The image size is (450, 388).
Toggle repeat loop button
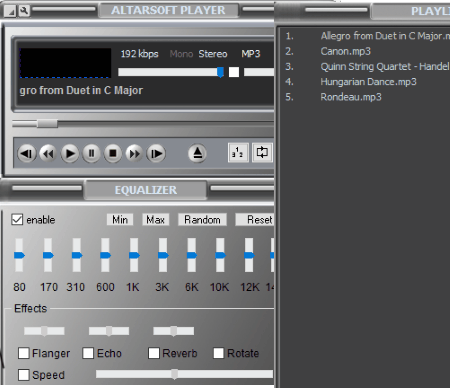(262, 153)
